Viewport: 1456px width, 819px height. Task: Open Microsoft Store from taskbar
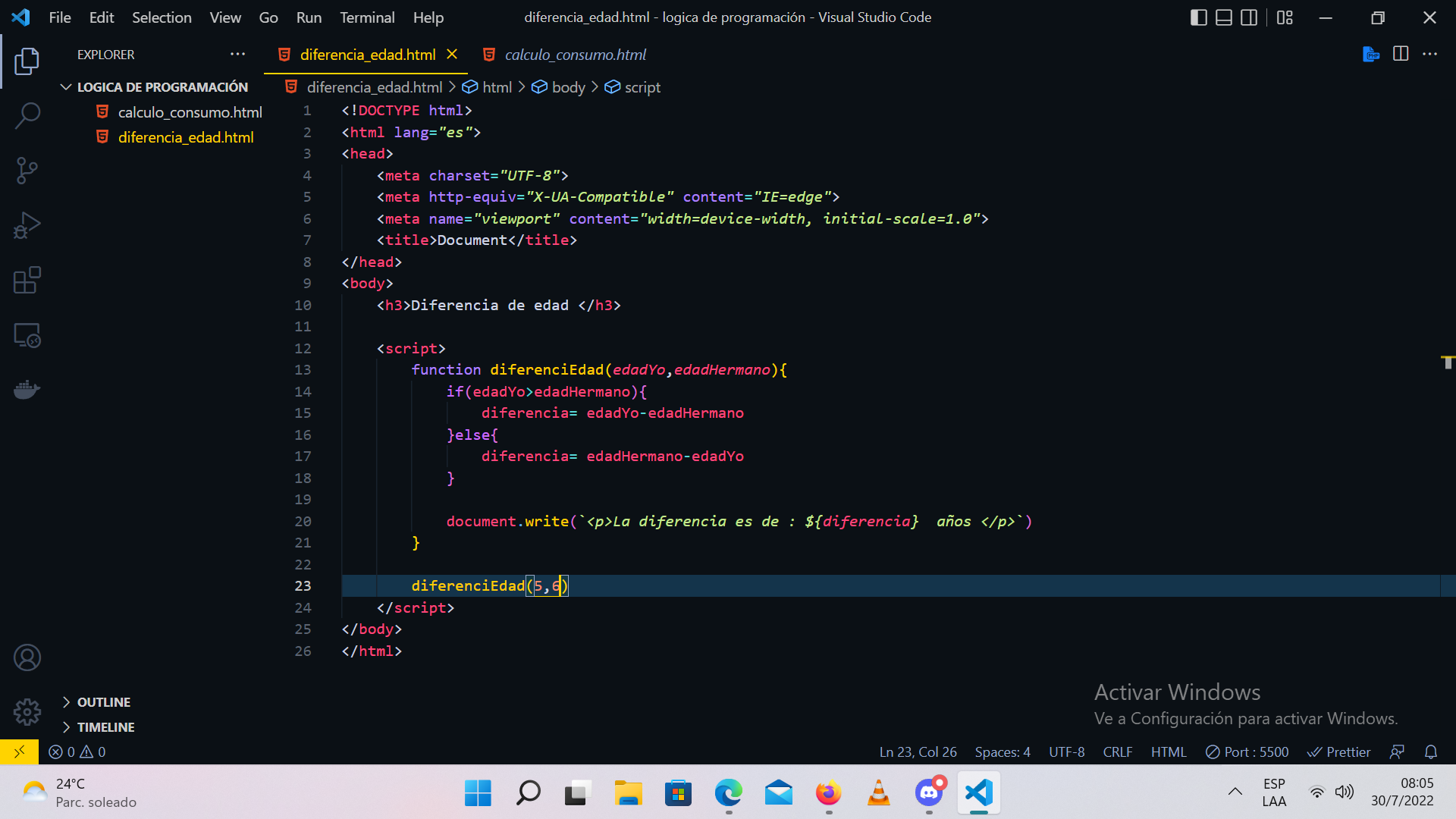coord(678,793)
